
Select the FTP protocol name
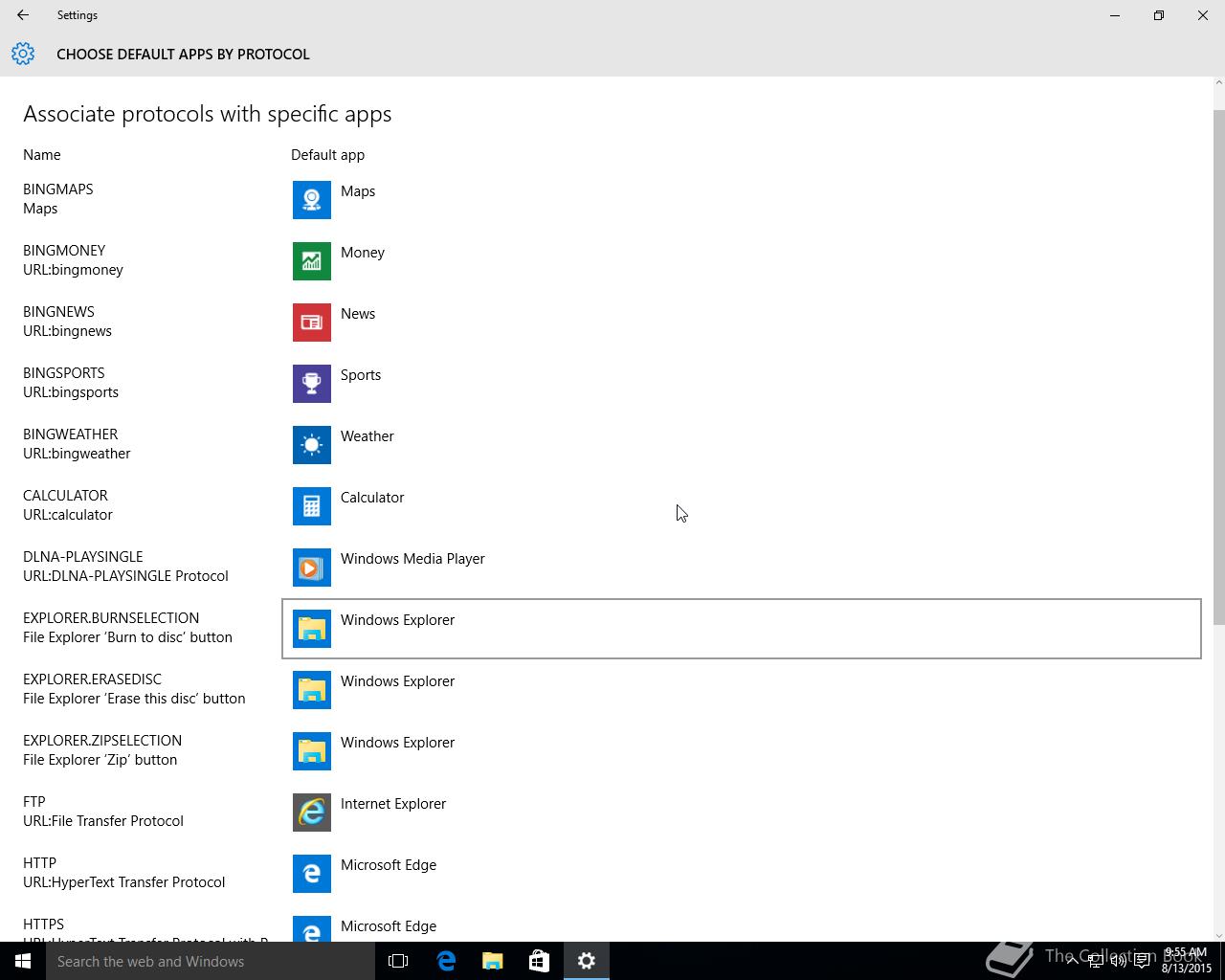(x=34, y=802)
